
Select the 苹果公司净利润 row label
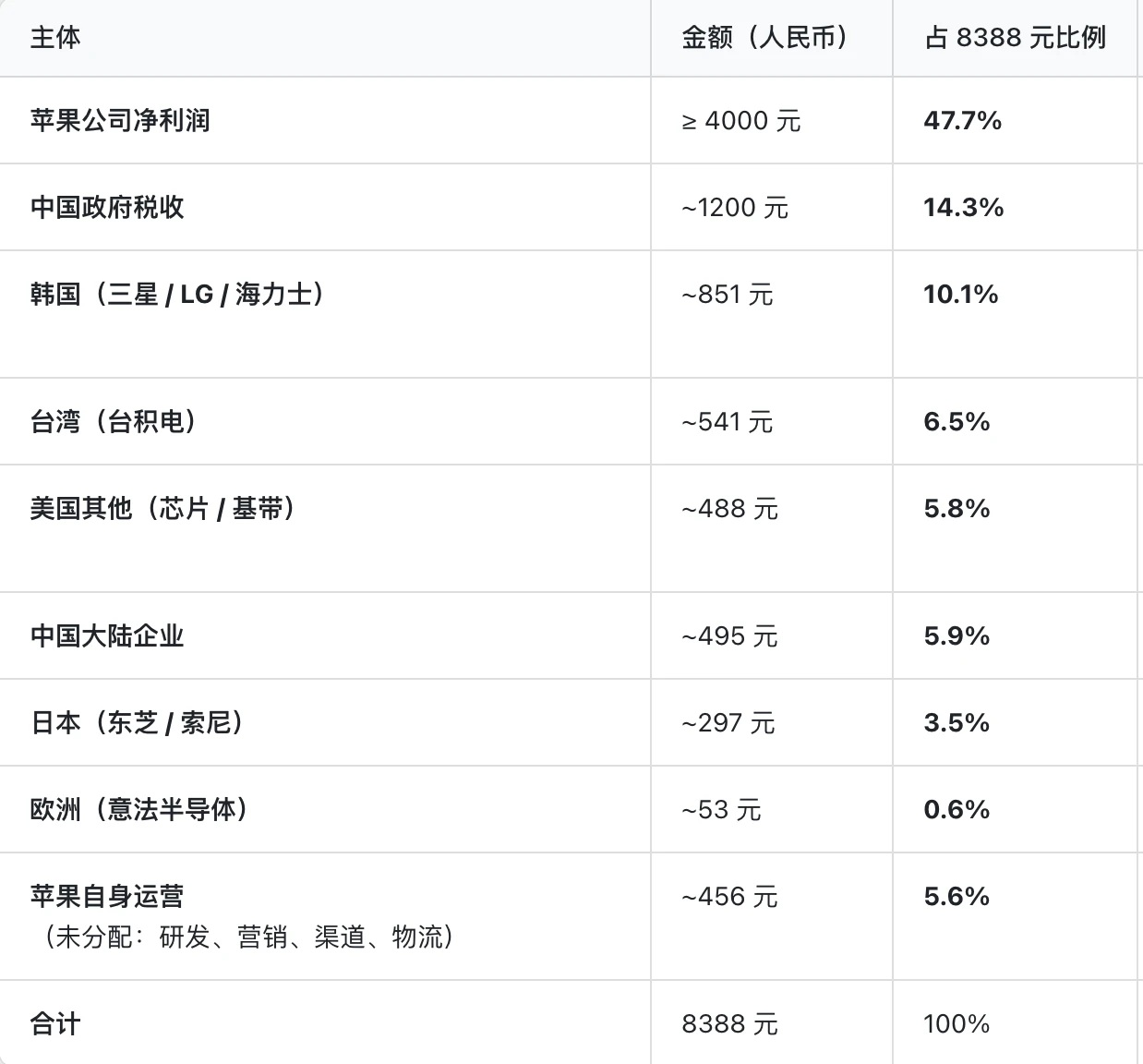pyautogui.click(x=120, y=121)
